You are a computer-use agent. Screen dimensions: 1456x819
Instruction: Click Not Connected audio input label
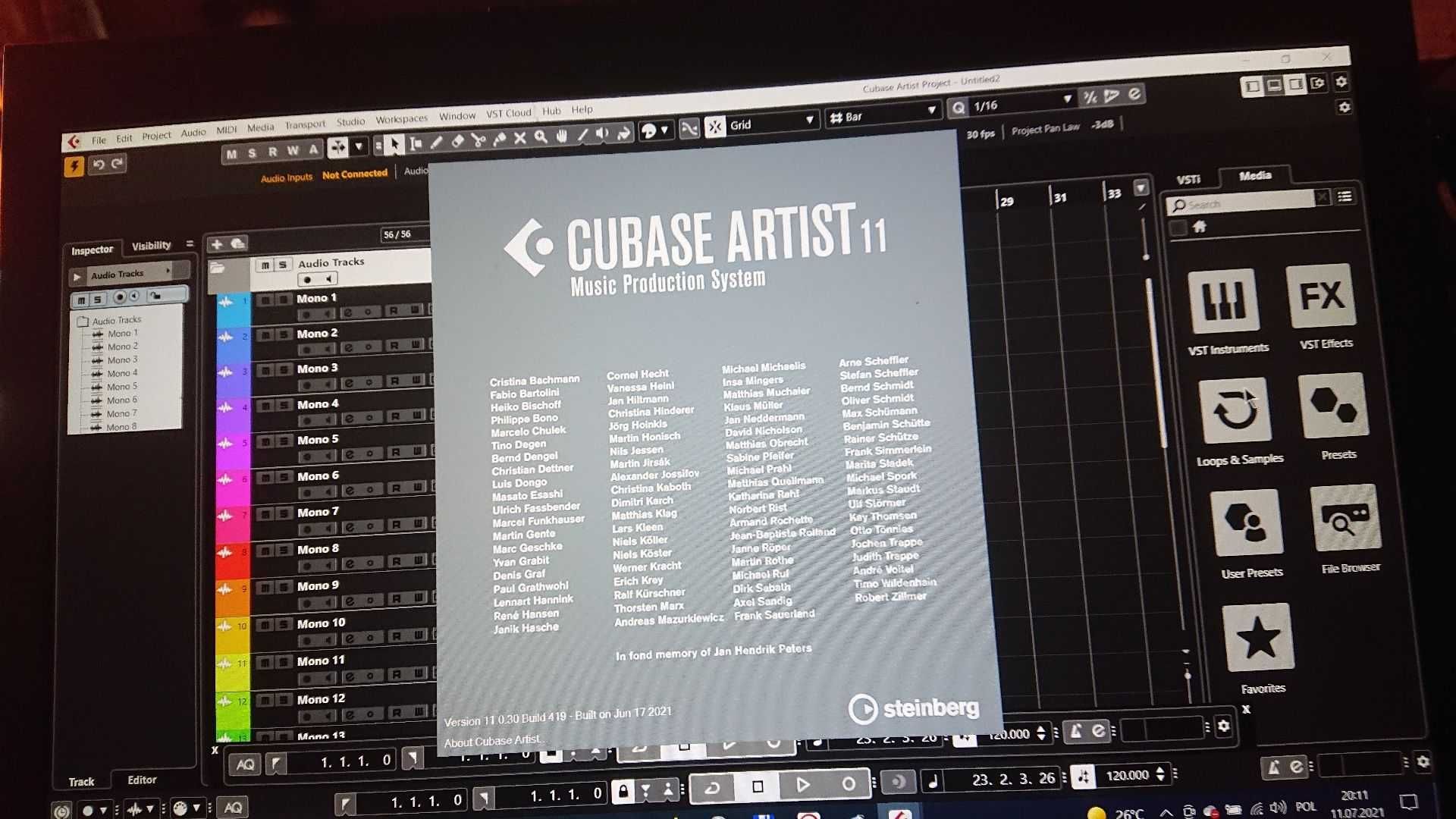tap(355, 174)
